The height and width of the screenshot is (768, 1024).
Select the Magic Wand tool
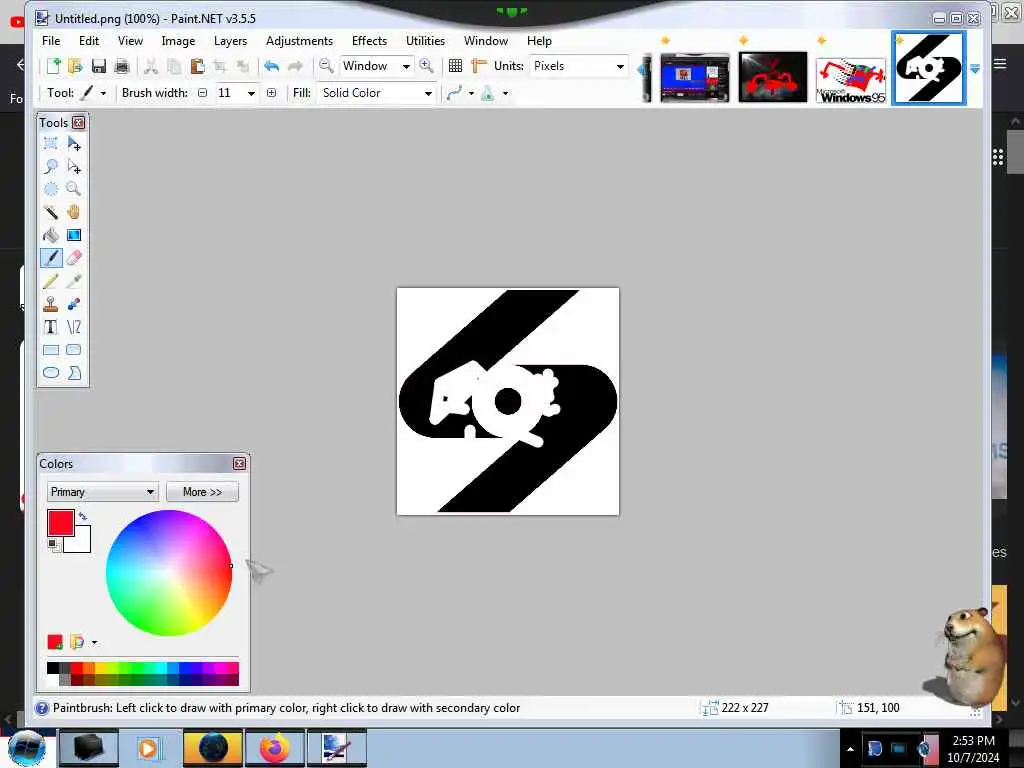point(50,212)
